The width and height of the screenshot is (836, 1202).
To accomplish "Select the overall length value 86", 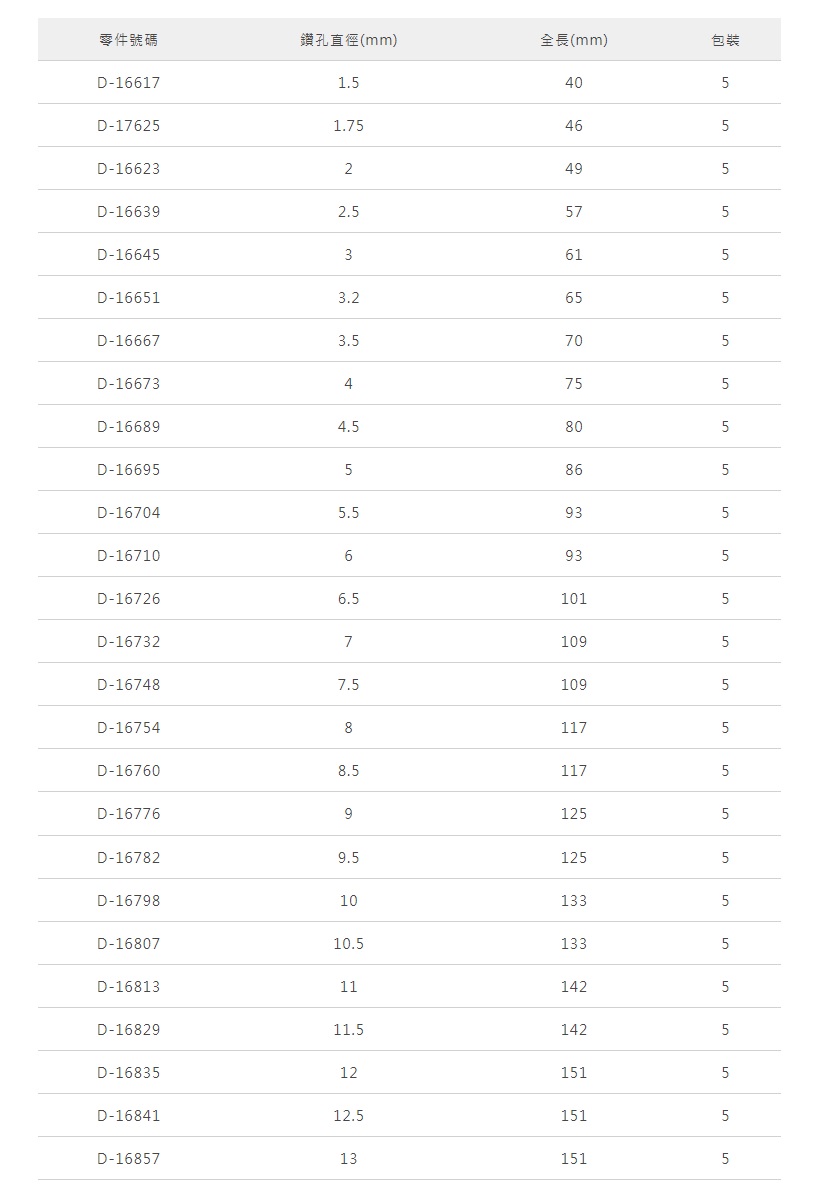I will tap(573, 470).
